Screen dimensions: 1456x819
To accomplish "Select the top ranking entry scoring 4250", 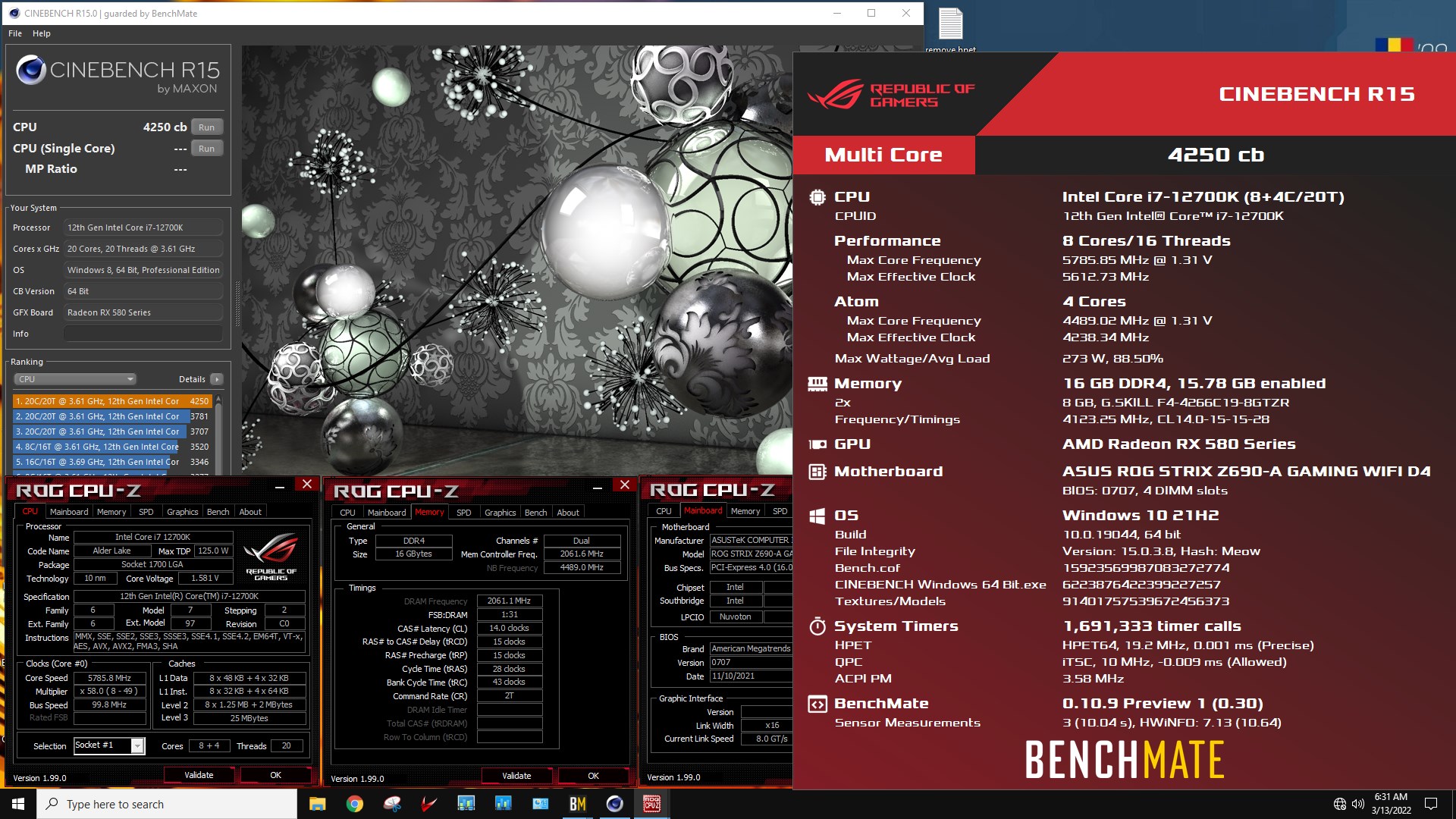I will point(112,401).
